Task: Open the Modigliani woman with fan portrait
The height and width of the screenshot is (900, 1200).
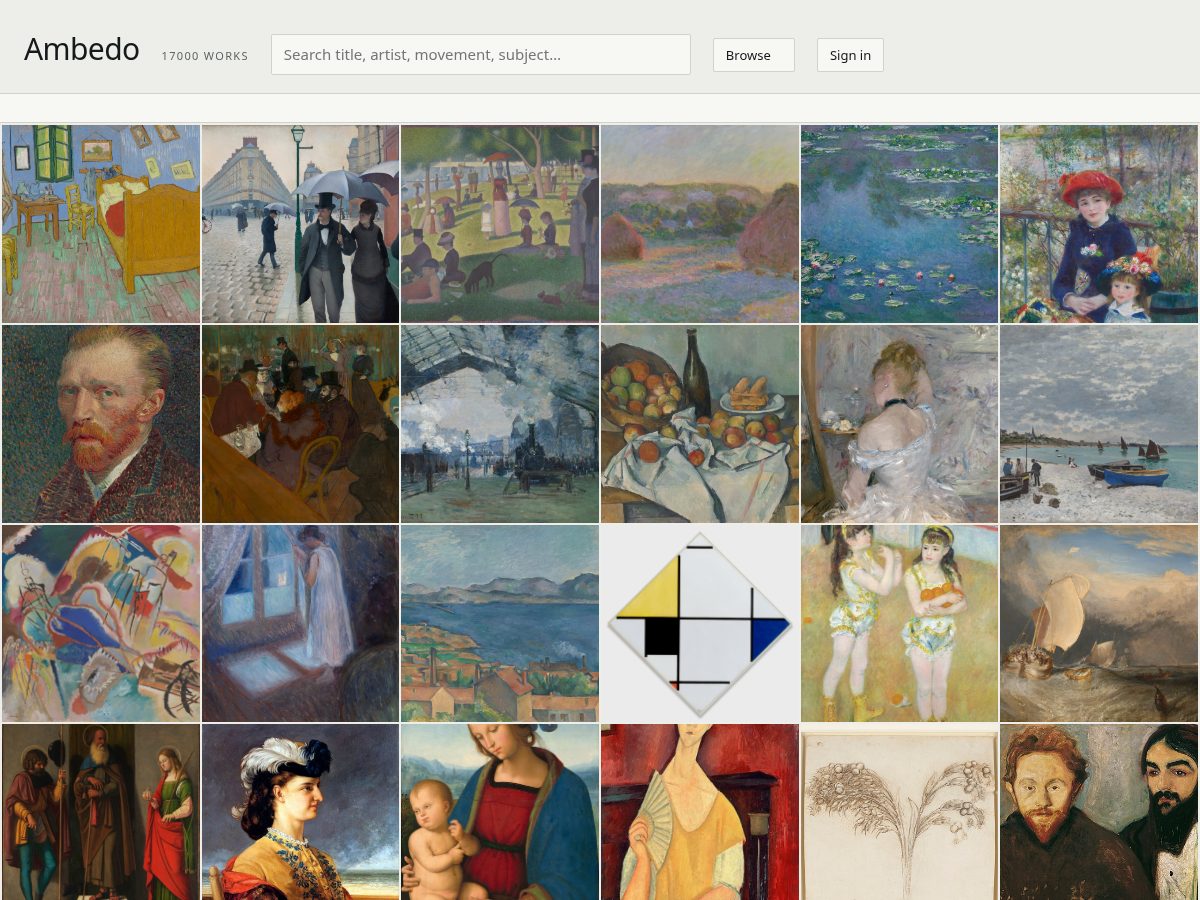Action: (700, 812)
